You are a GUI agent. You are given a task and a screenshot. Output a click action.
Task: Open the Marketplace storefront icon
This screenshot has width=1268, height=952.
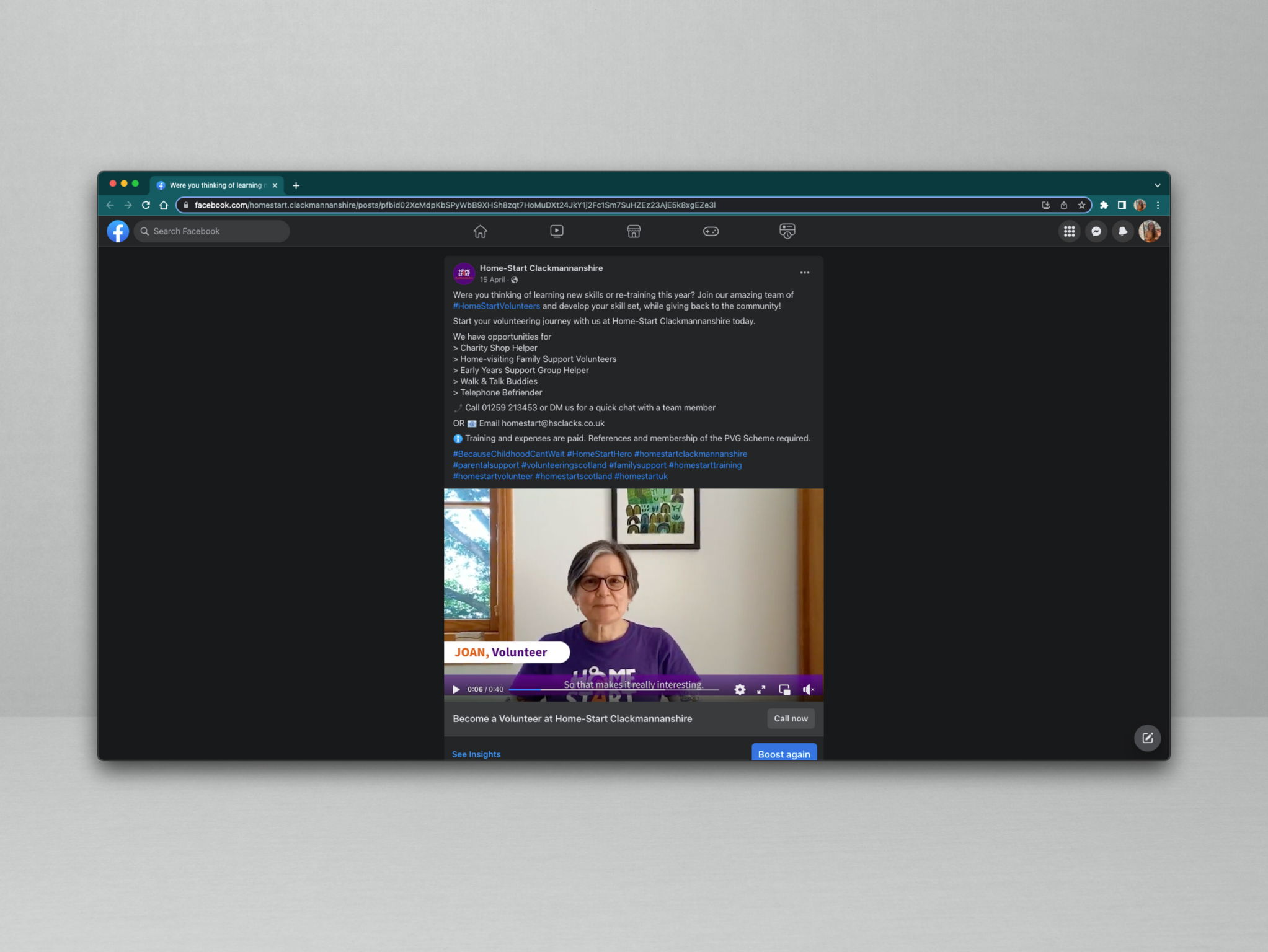coord(633,231)
